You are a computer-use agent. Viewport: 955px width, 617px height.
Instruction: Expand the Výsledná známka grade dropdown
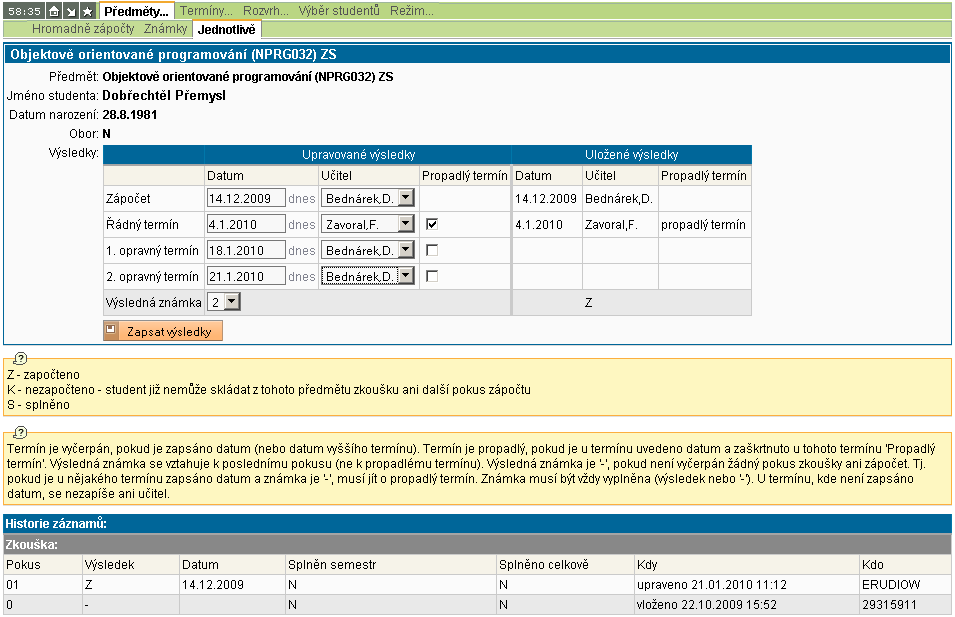click(231, 302)
